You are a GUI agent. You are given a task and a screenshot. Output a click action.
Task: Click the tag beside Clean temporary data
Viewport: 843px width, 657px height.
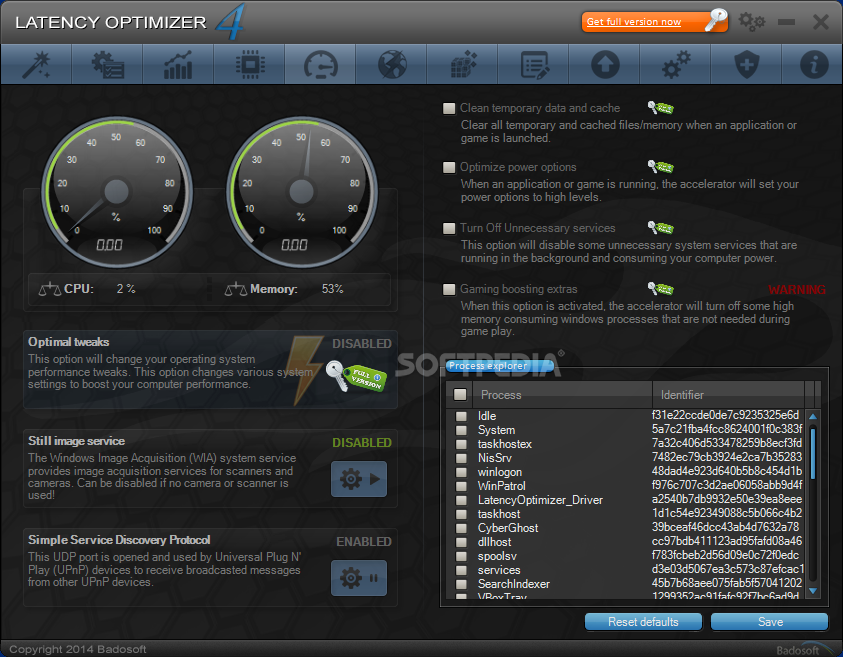point(661,108)
